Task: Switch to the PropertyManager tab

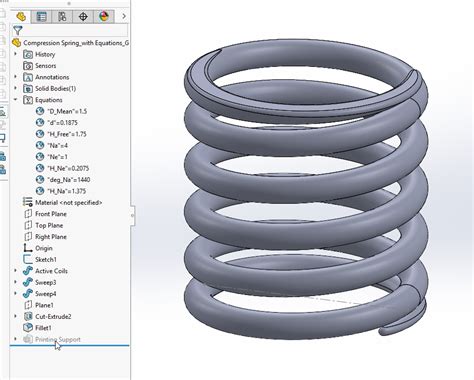Action: (42, 16)
